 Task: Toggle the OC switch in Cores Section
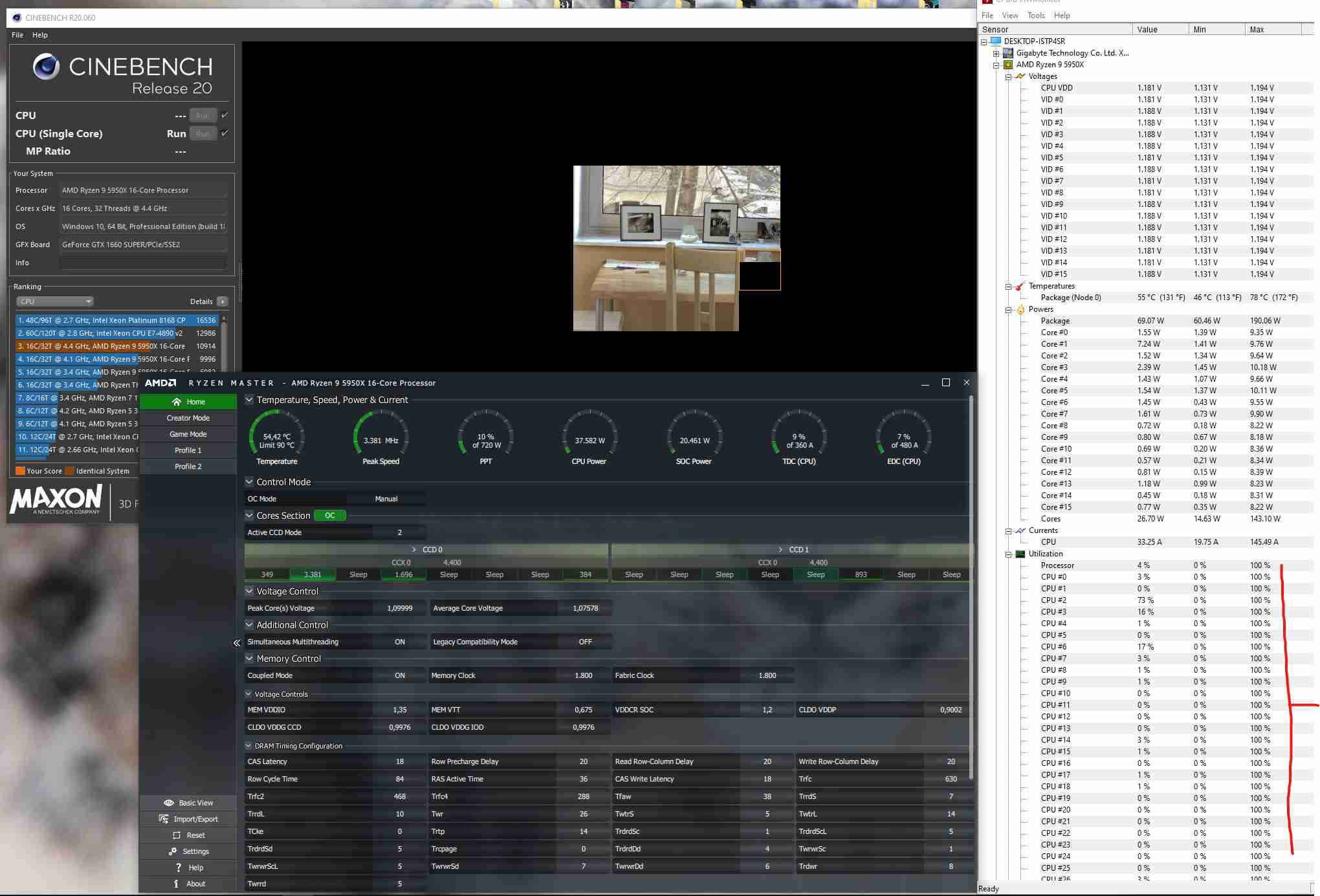point(330,516)
